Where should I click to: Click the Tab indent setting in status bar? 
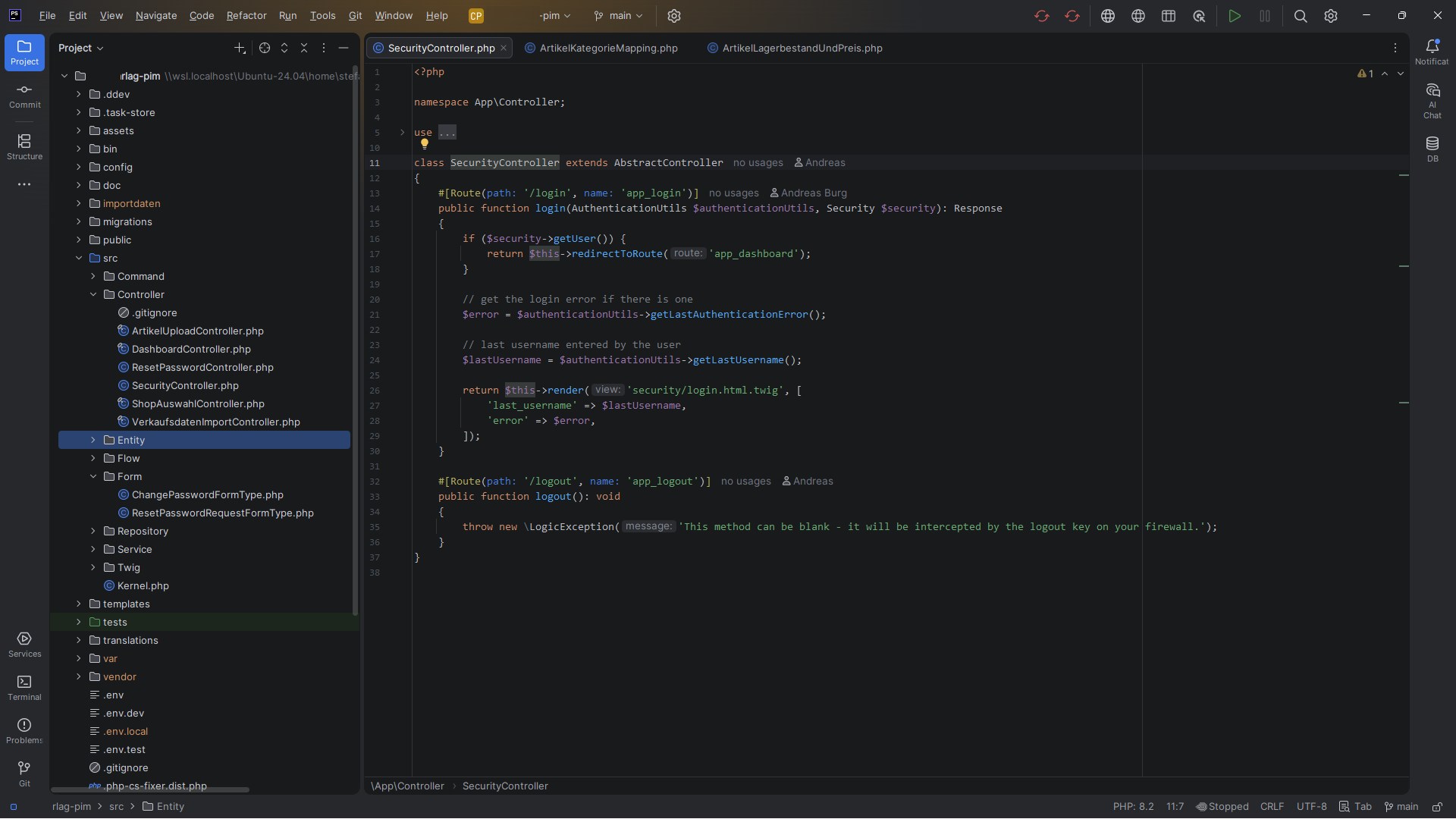coord(1355,806)
